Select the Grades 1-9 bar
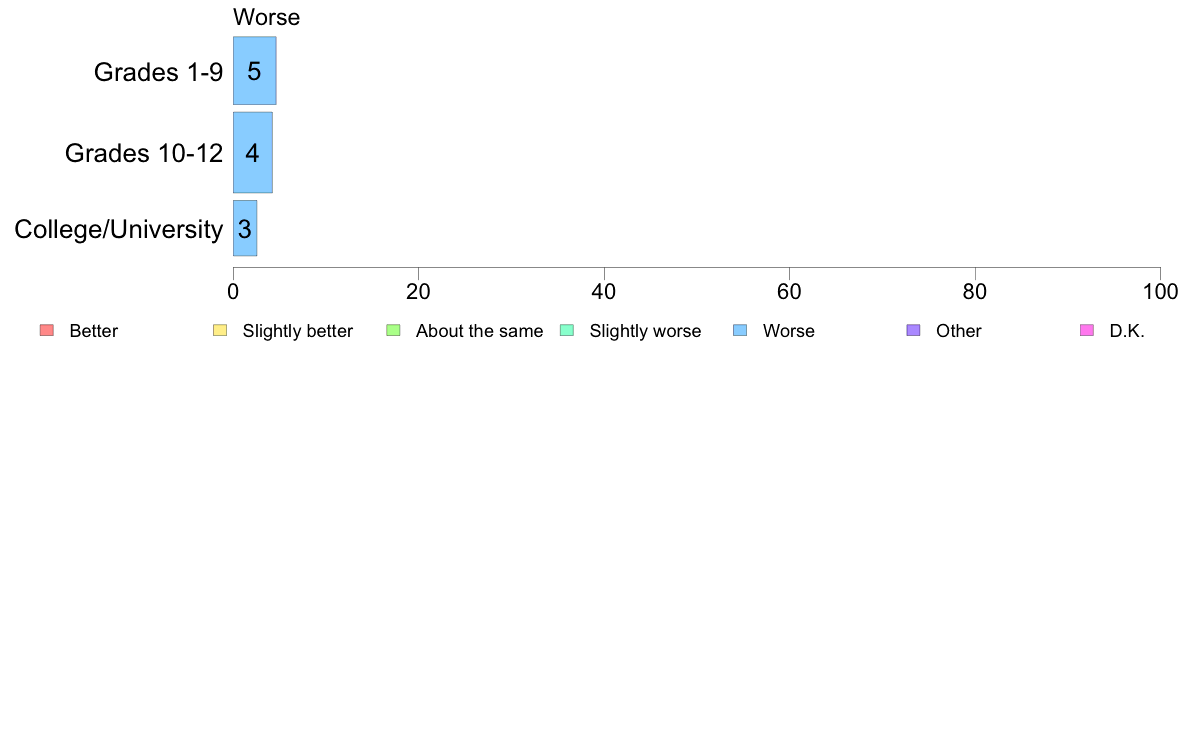This screenshot has height=736, width=1188. coord(255,70)
